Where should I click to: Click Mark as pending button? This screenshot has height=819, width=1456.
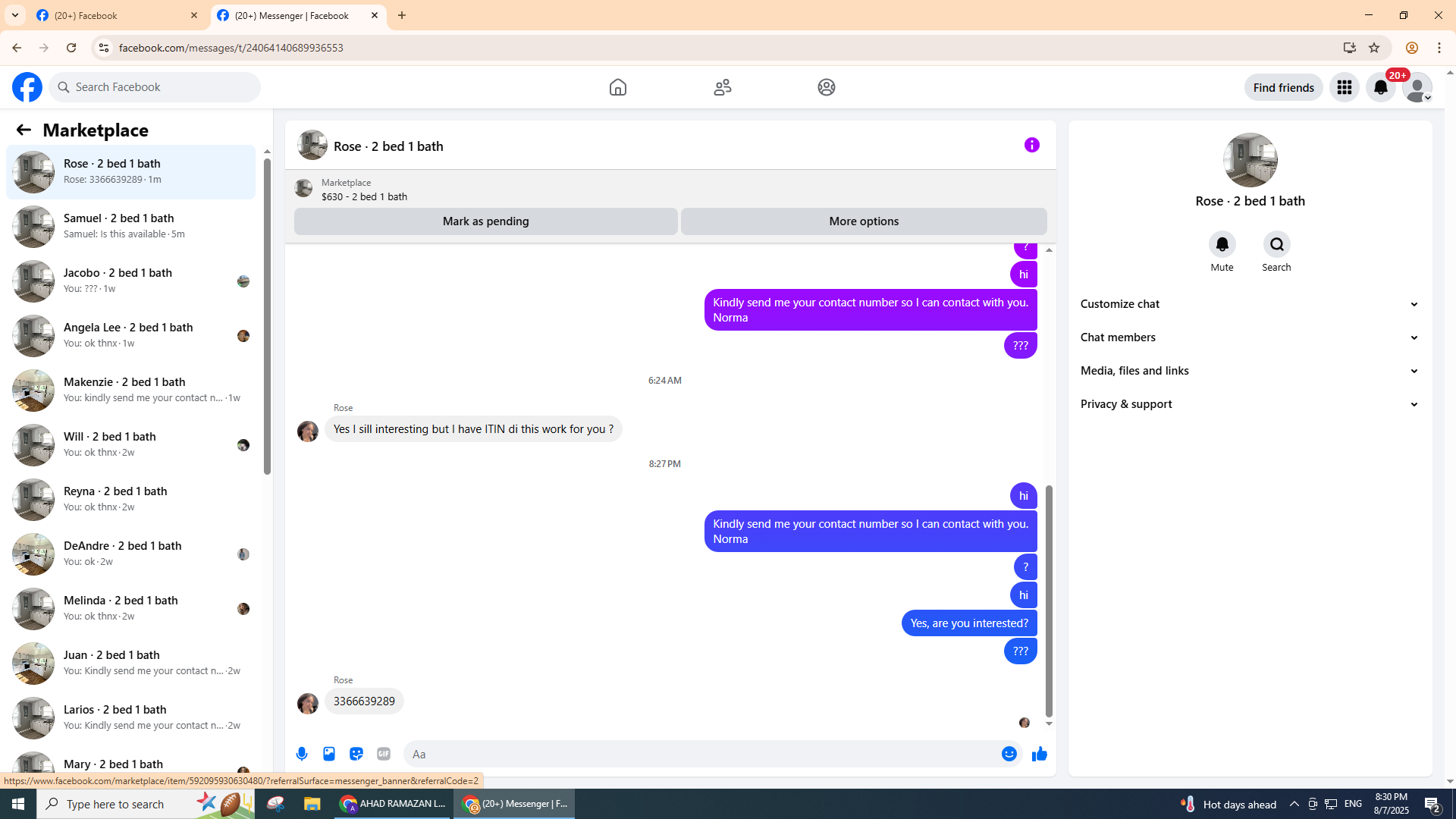click(486, 221)
